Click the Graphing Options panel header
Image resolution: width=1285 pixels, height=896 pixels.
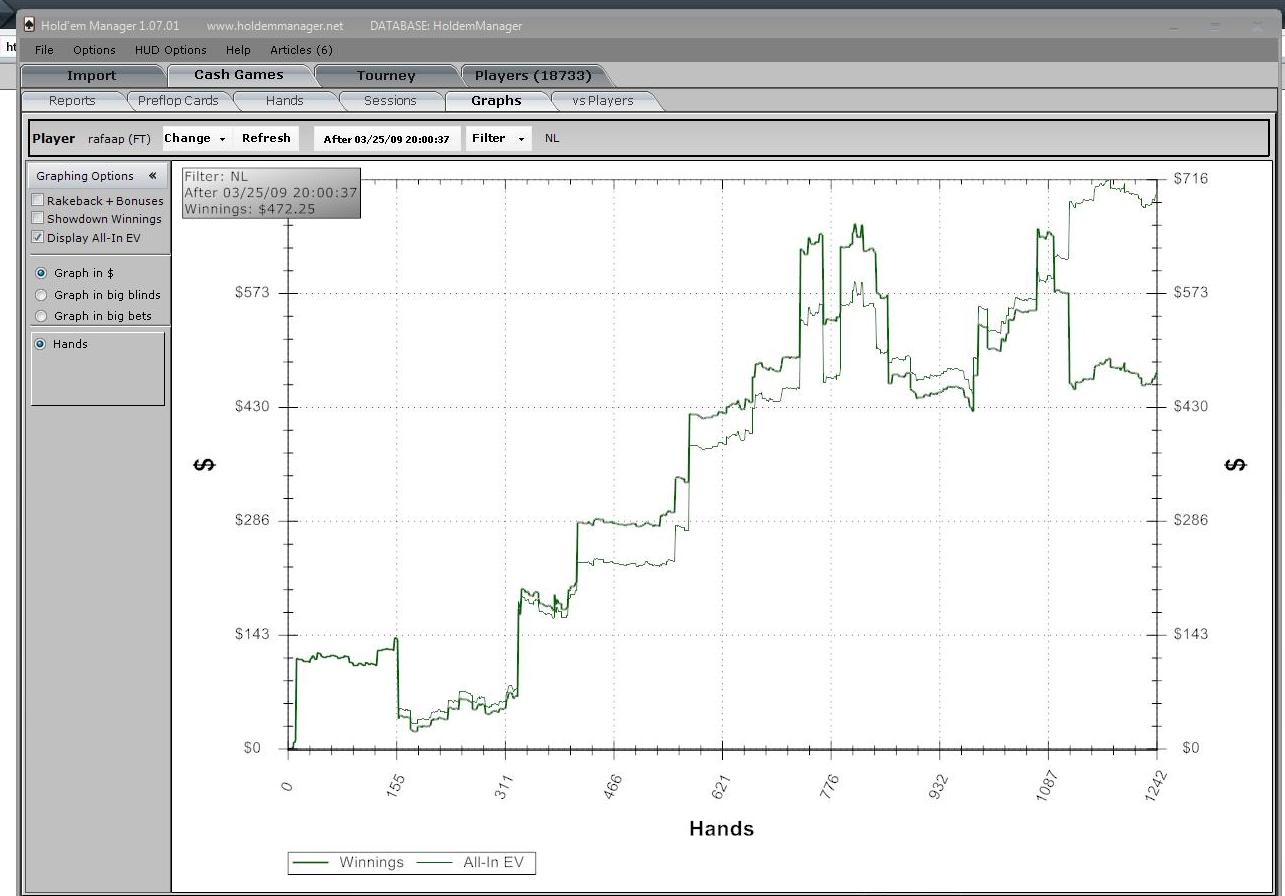coord(98,176)
